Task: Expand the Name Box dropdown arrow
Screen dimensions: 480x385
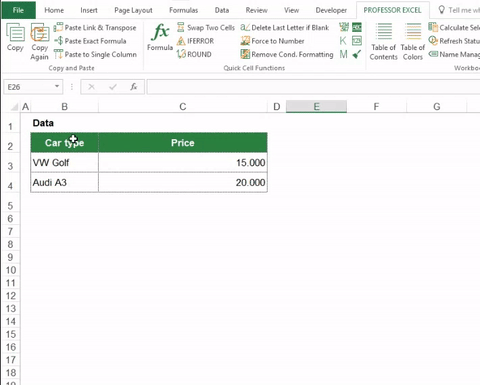Action: (57, 87)
